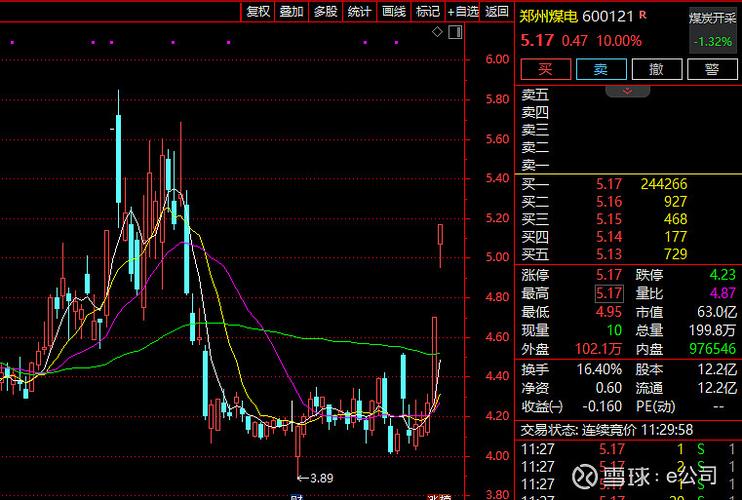Click the diamond icon above chart
The height and width of the screenshot is (500, 742).
coord(437,32)
